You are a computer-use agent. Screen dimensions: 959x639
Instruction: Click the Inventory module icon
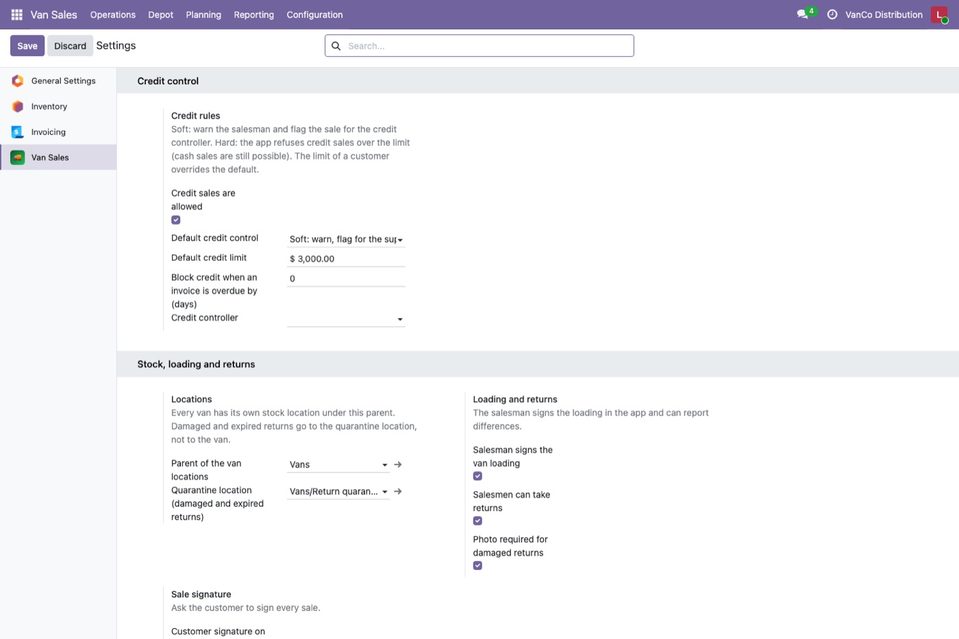18,106
